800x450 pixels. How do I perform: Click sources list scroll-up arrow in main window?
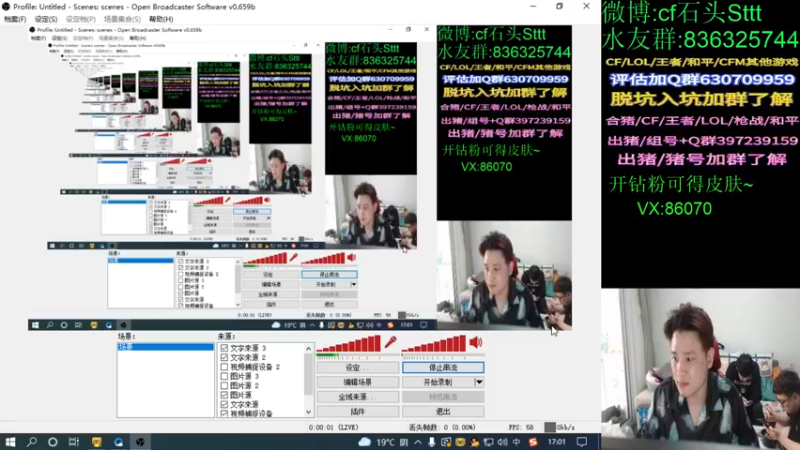[x=308, y=348]
